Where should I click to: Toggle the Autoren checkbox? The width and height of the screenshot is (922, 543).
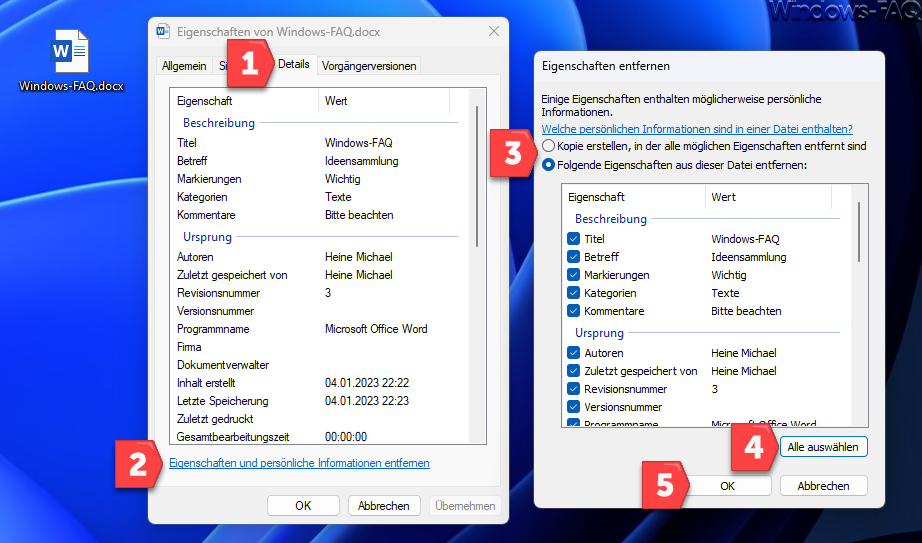tap(573, 353)
